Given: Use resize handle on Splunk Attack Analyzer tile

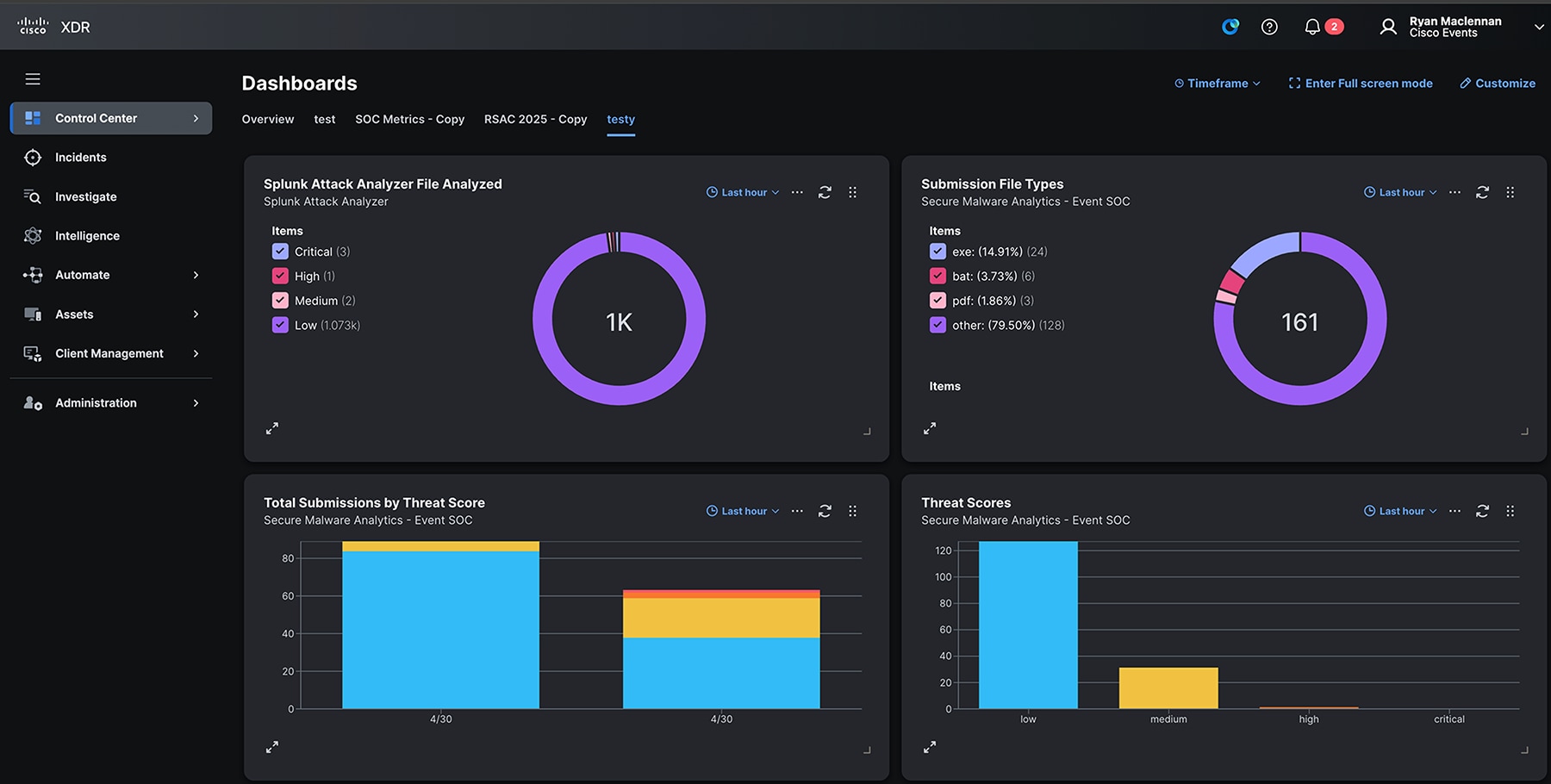Looking at the screenshot, I should [867, 431].
